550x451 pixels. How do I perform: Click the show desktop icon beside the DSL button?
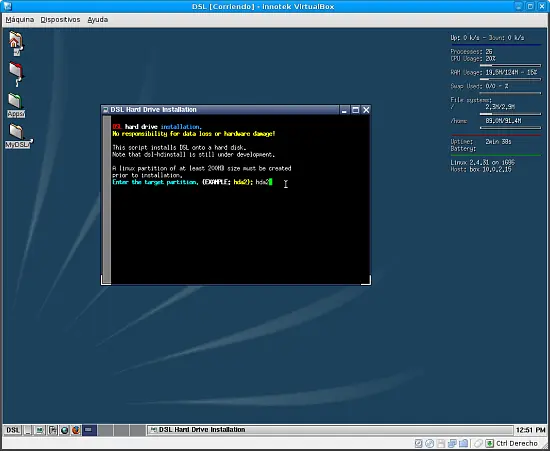[28, 430]
